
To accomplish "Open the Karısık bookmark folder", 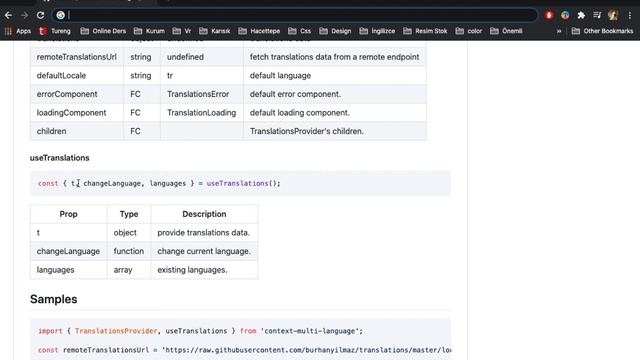I will click(x=215, y=31).
